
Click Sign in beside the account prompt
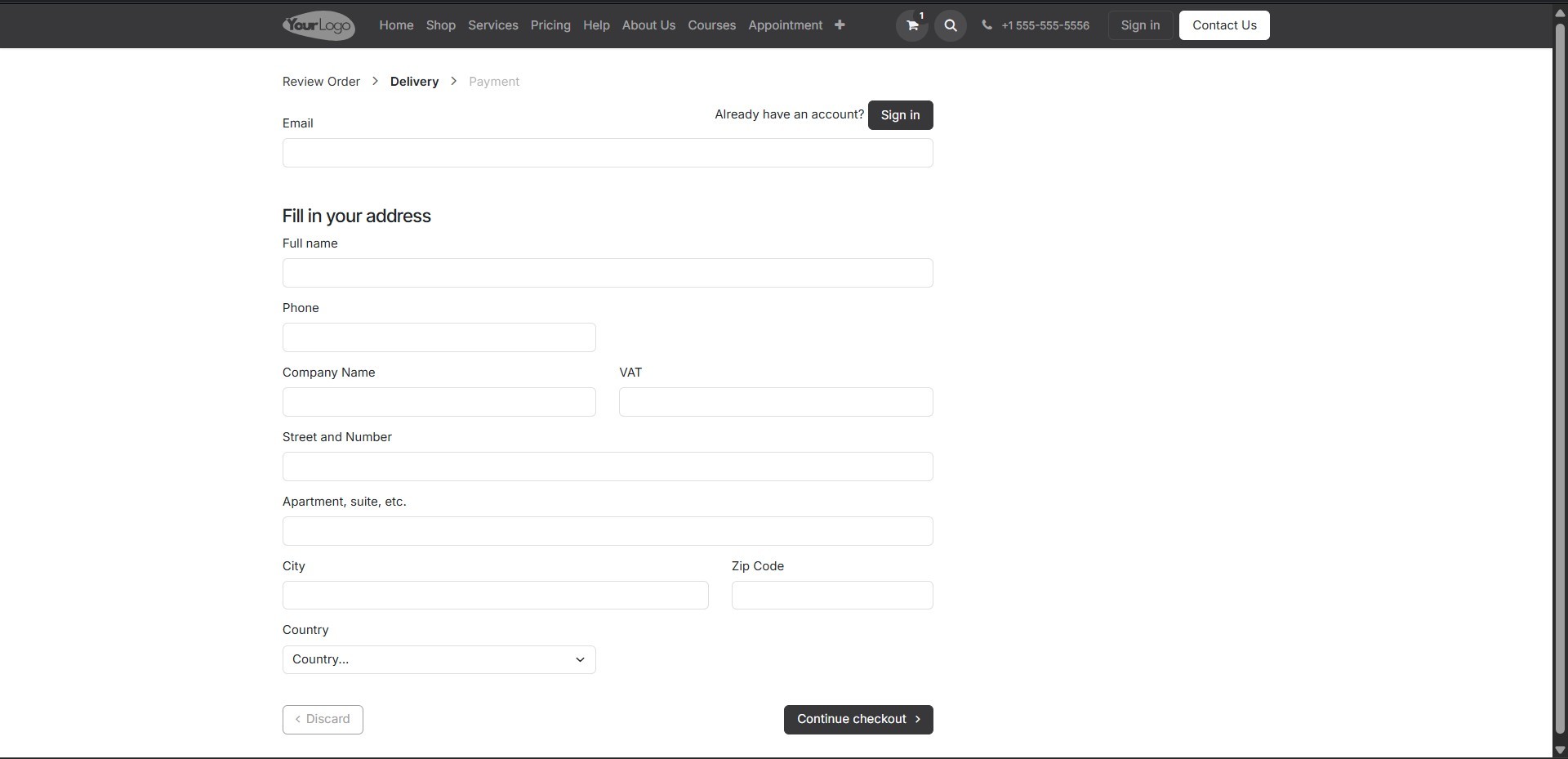point(900,115)
